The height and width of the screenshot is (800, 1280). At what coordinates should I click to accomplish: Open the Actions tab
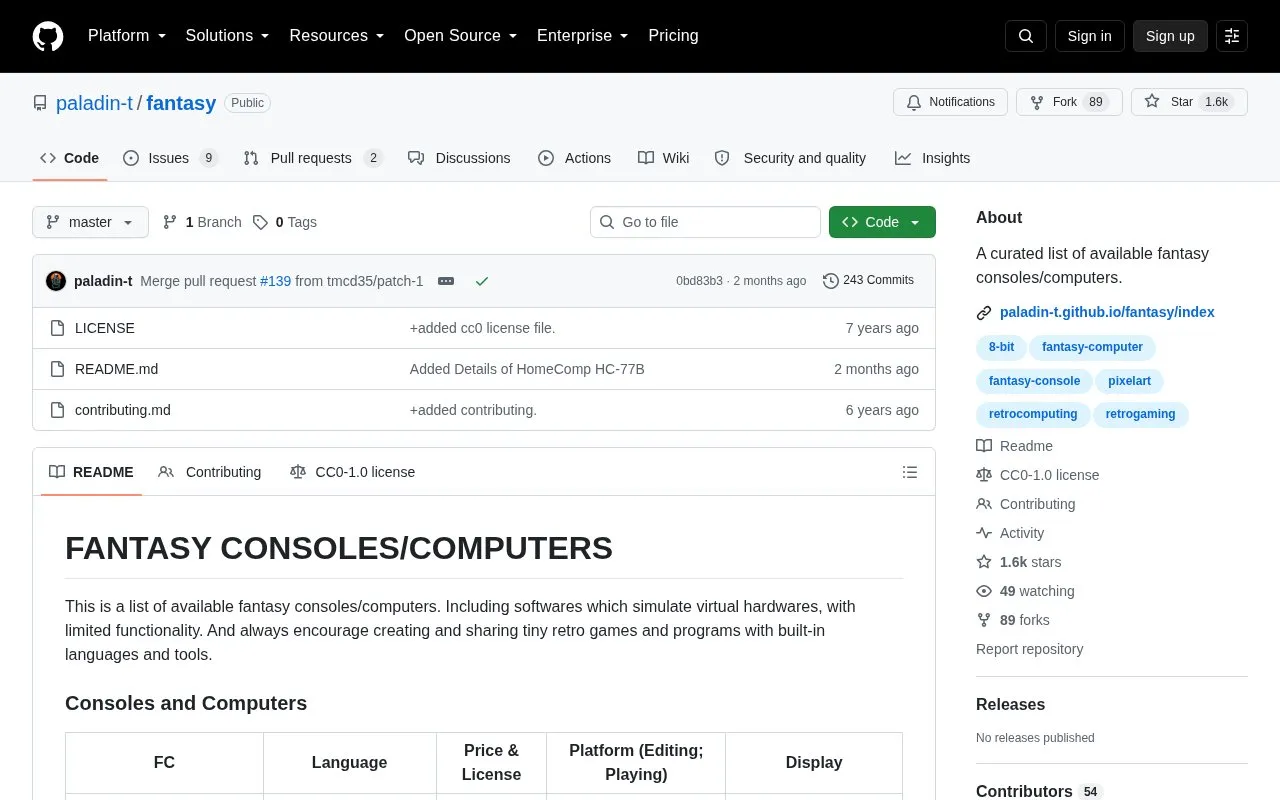tap(574, 158)
